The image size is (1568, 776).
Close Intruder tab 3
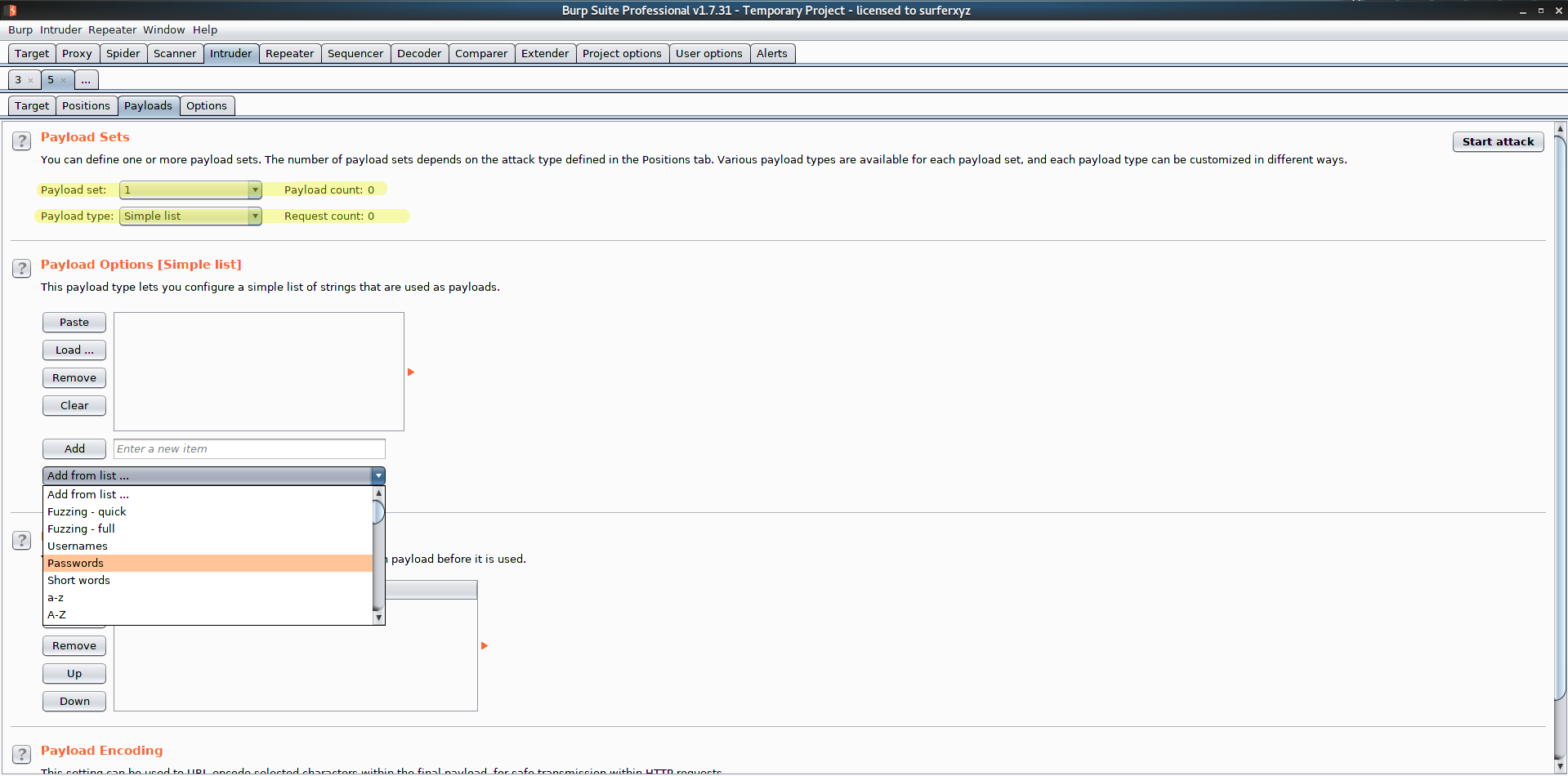tap(31, 80)
